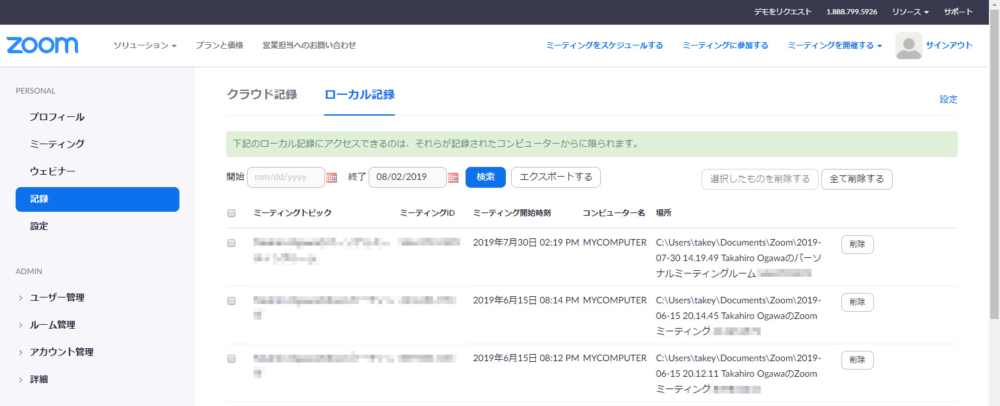Expand the アカウント管理 section
This screenshot has width=1000, height=406.
pos(61,352)
